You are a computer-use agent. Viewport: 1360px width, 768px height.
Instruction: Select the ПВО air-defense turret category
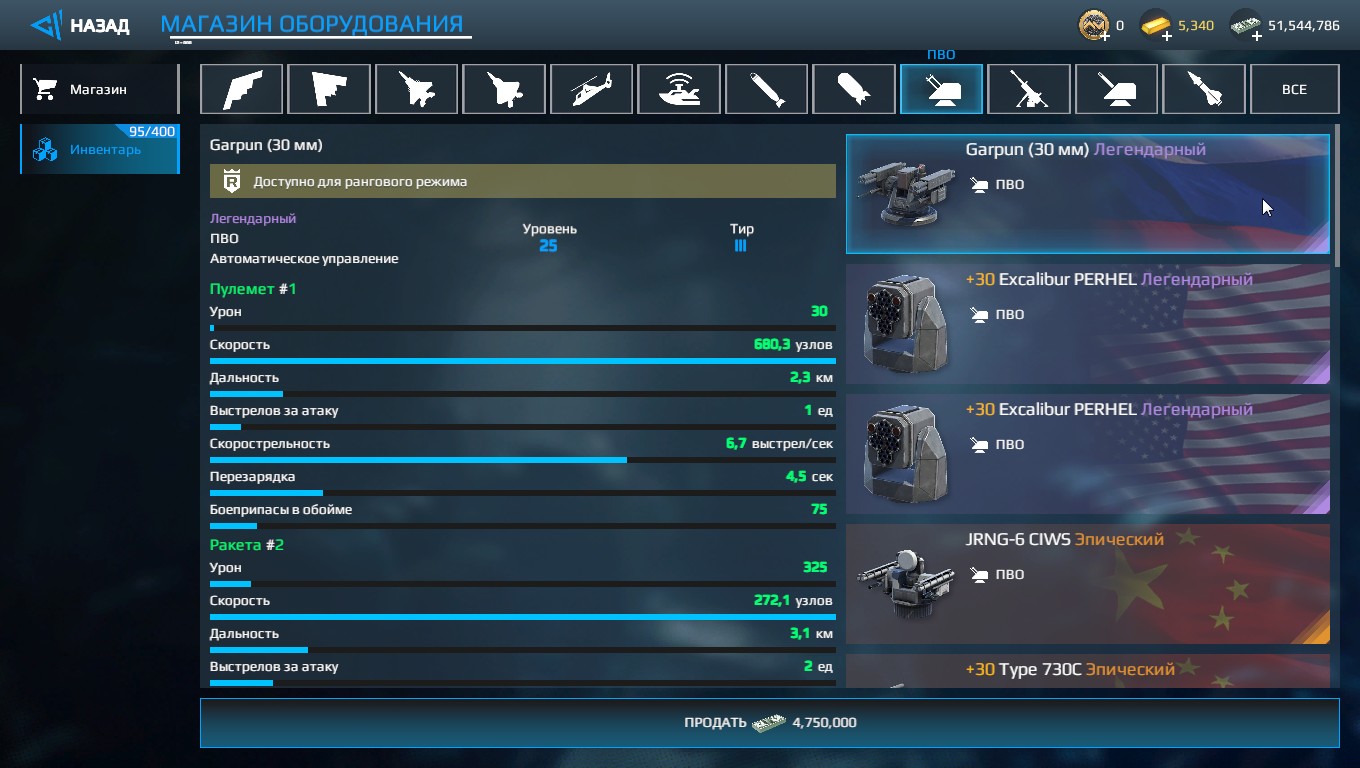(x=941, y=89)
